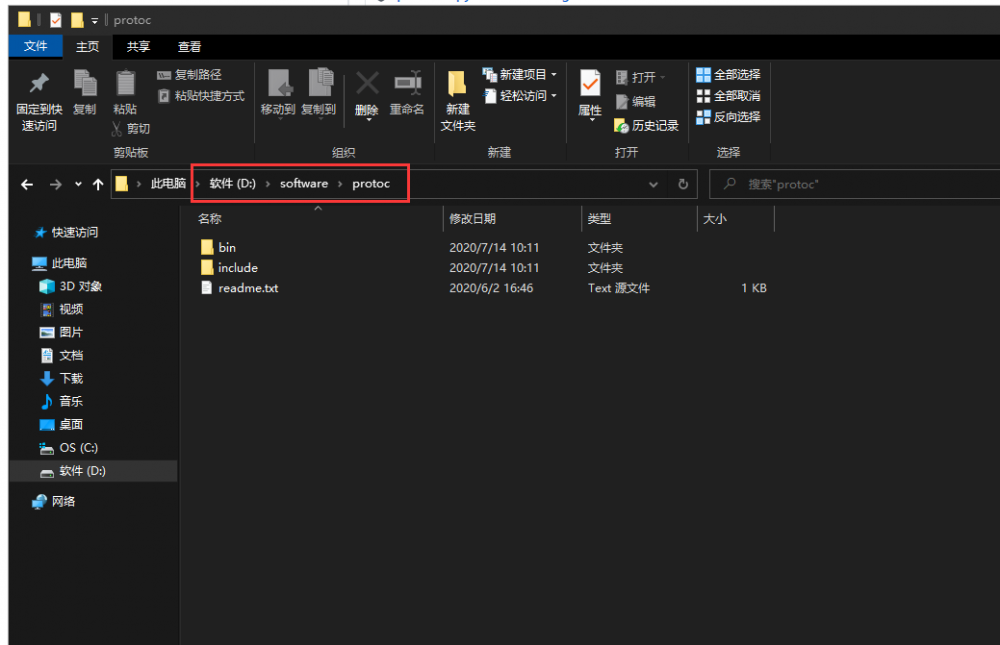Viewport: 1000px width, 645px height.
Task: Open Move to (移动到) menu
Action: point(277,93)
